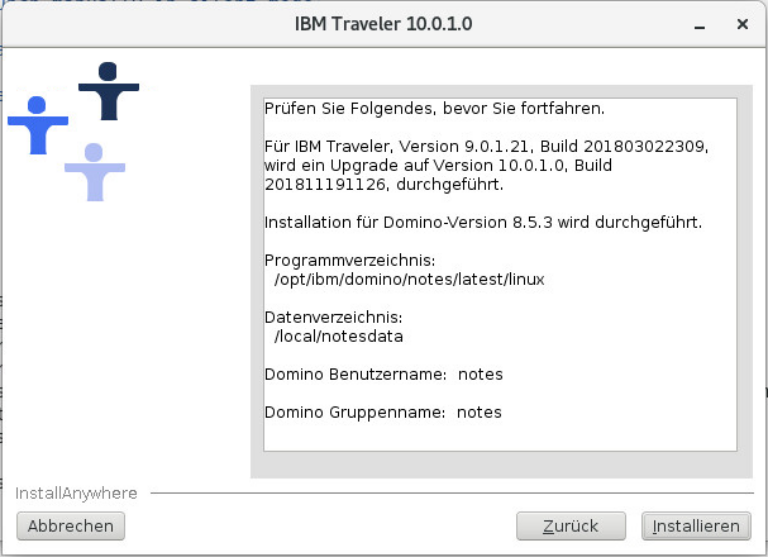Click the Installieren button

(696, 526)
